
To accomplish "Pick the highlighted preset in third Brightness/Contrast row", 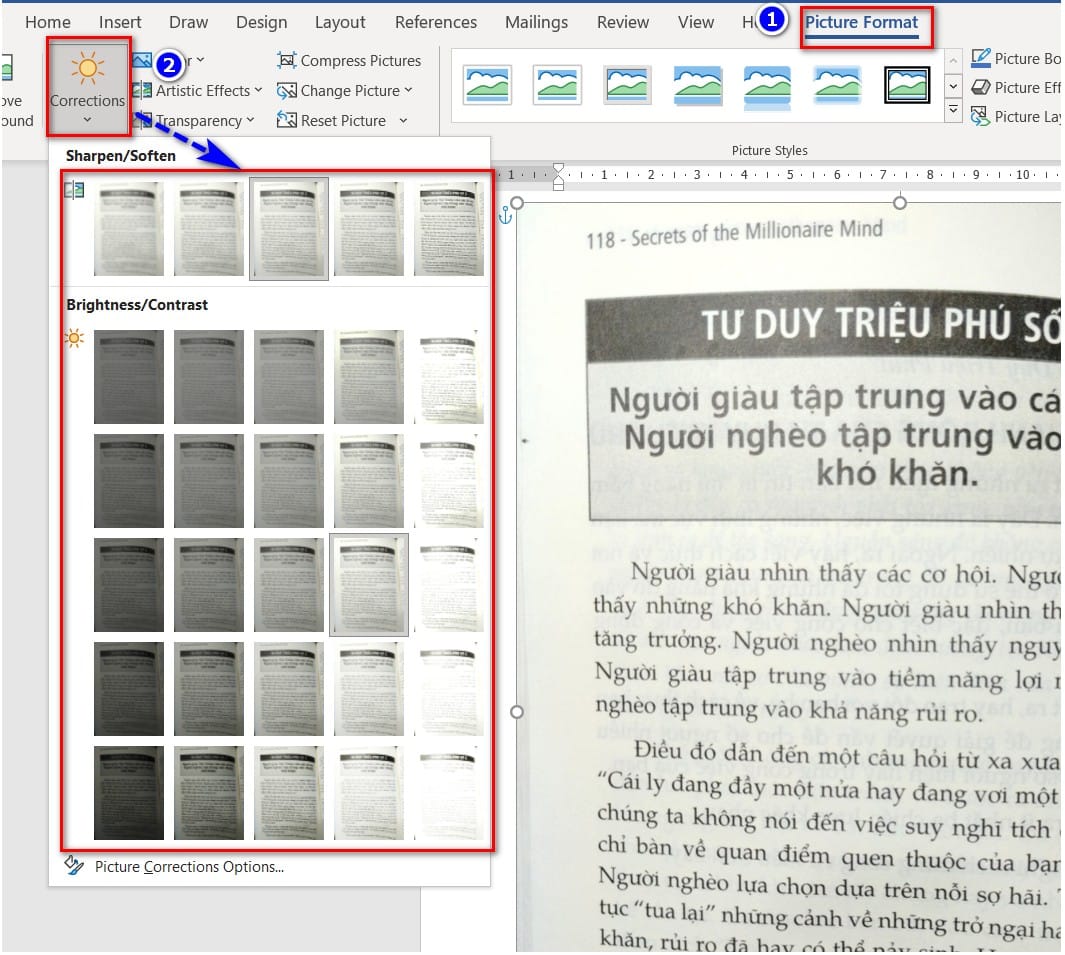I will 369,585.
